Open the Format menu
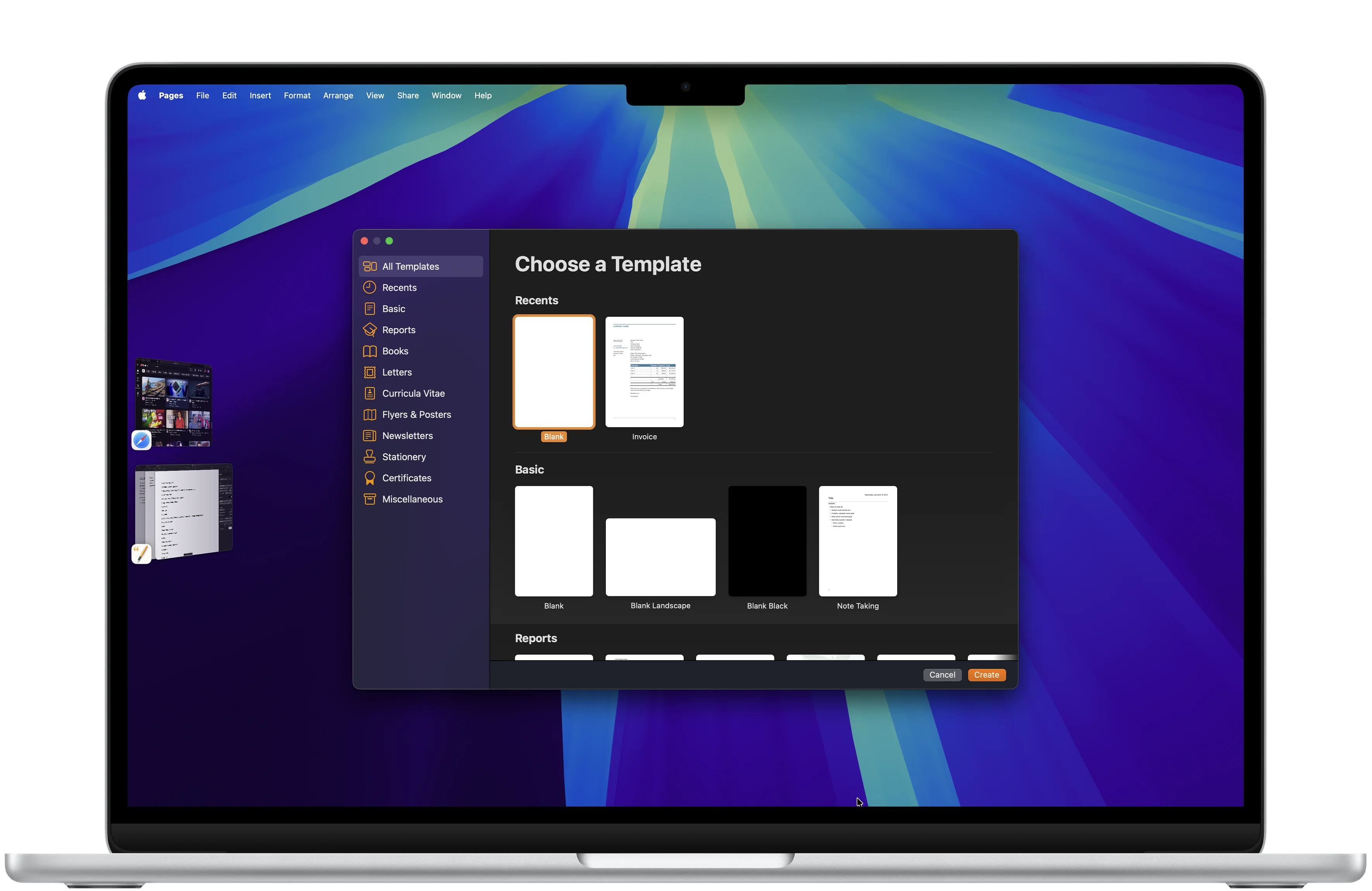Image resolution: width=1372 pixels, height=891 pixels. (297, 95)
